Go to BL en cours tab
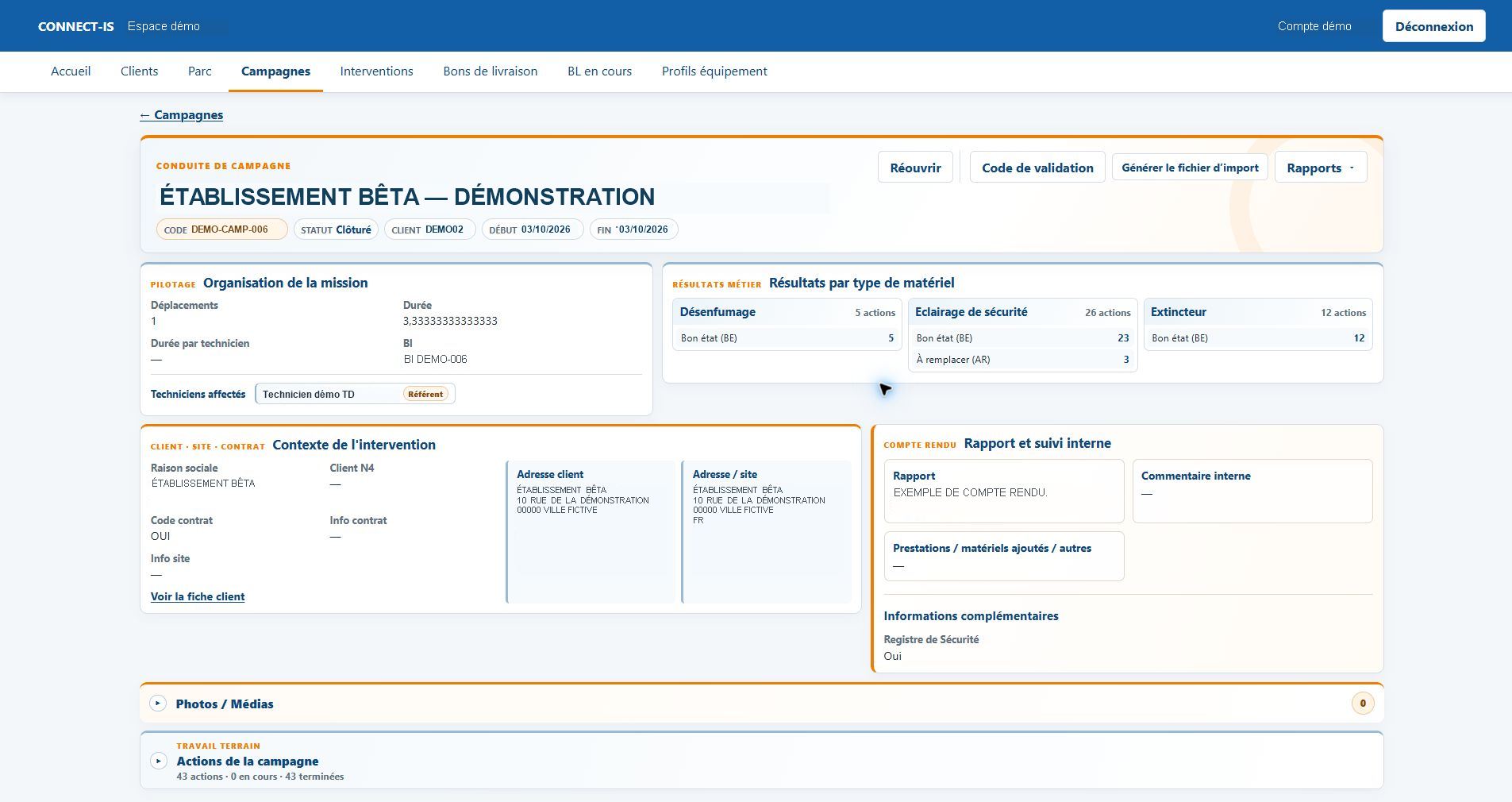Viewport: 1512px width, 802px height. click(600, 71)
